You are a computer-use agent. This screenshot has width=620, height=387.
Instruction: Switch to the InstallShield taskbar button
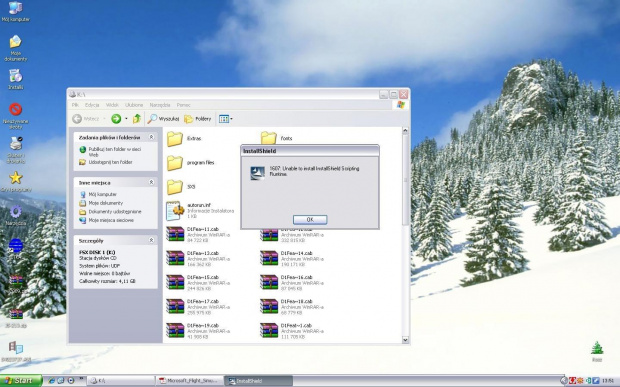(259, 381)
